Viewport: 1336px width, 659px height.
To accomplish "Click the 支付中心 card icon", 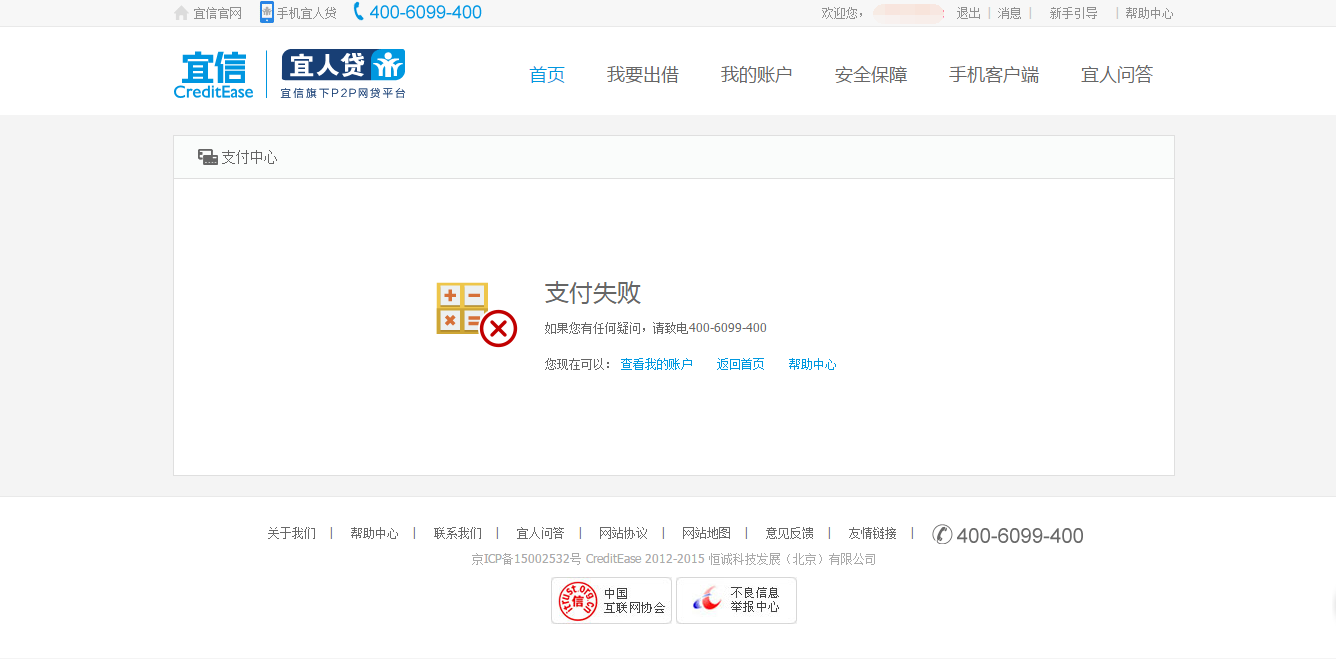I will tap(208, 157).
